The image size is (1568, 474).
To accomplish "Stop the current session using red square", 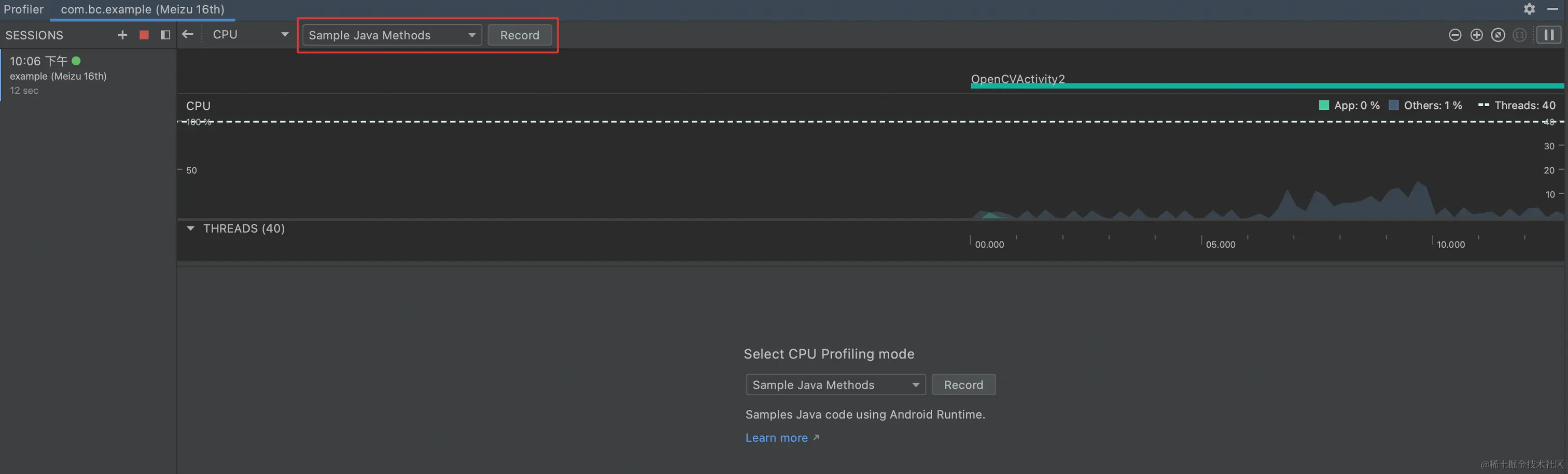I will 144,35.
